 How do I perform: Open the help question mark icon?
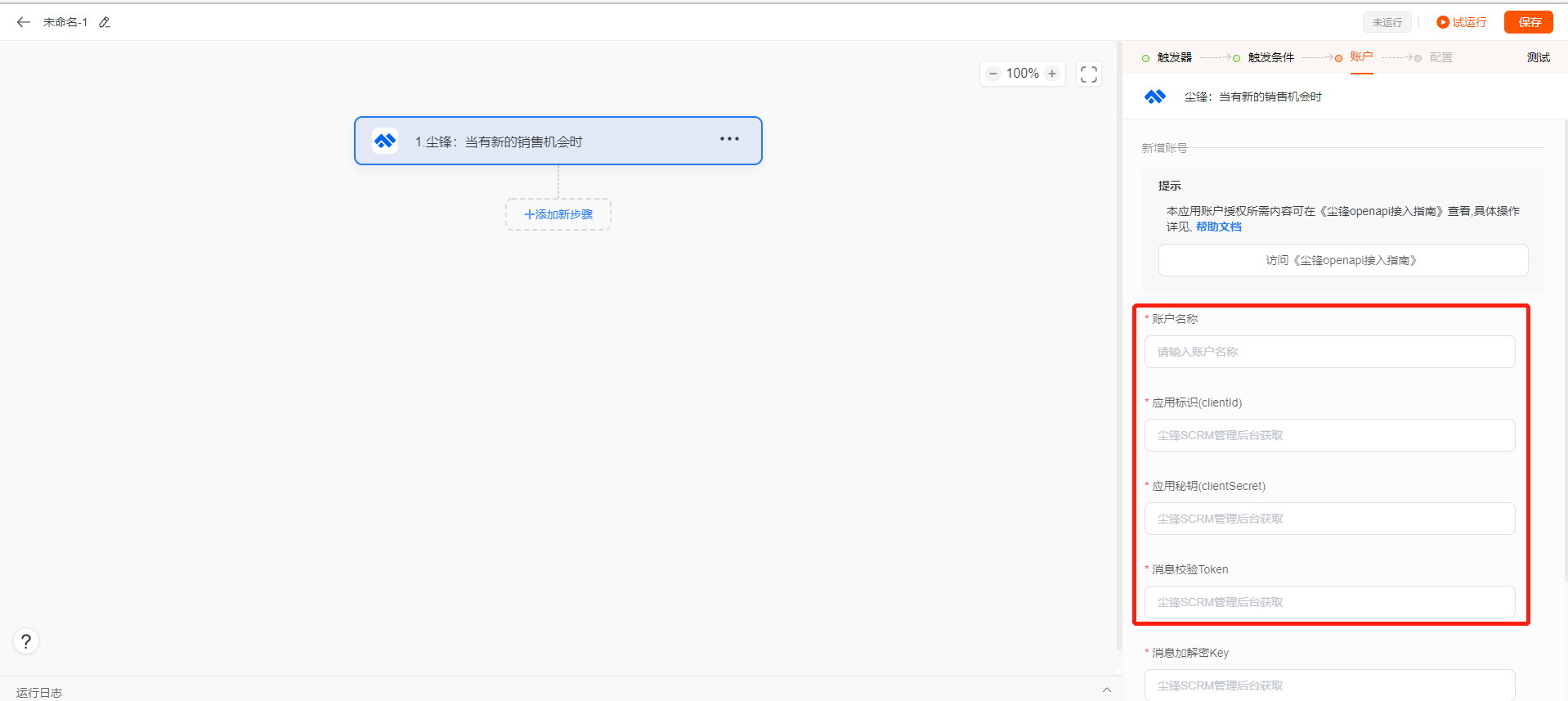(x=26, y=641)
